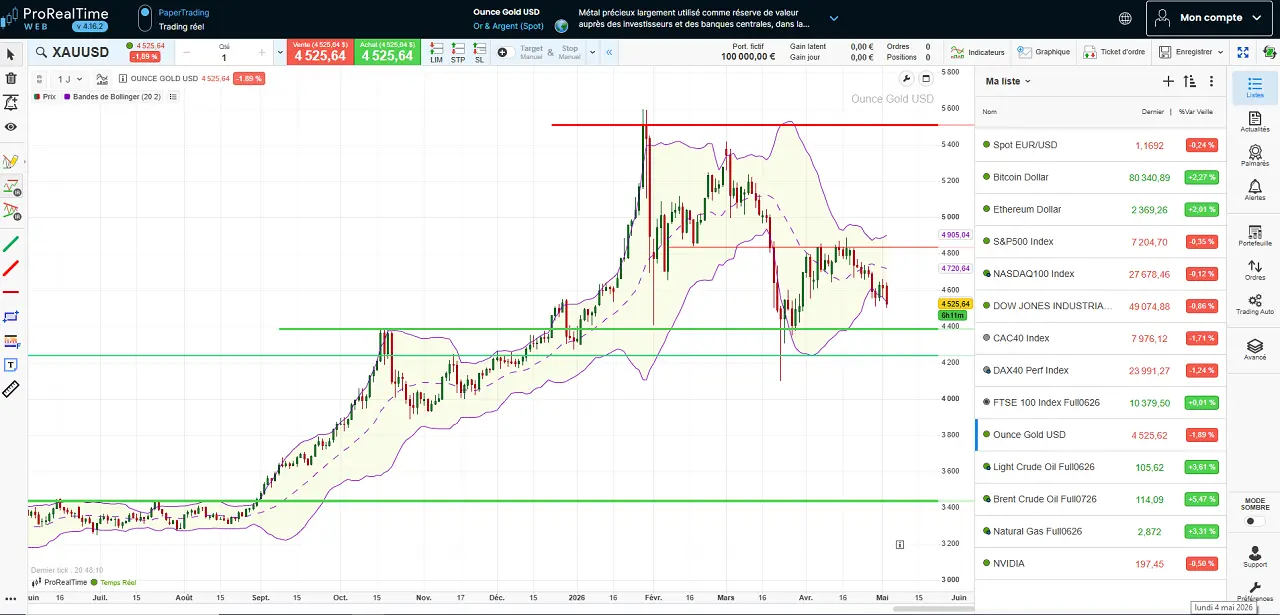
Task: Increase quantity with the plus button
Action: click(x=261, y=53)
